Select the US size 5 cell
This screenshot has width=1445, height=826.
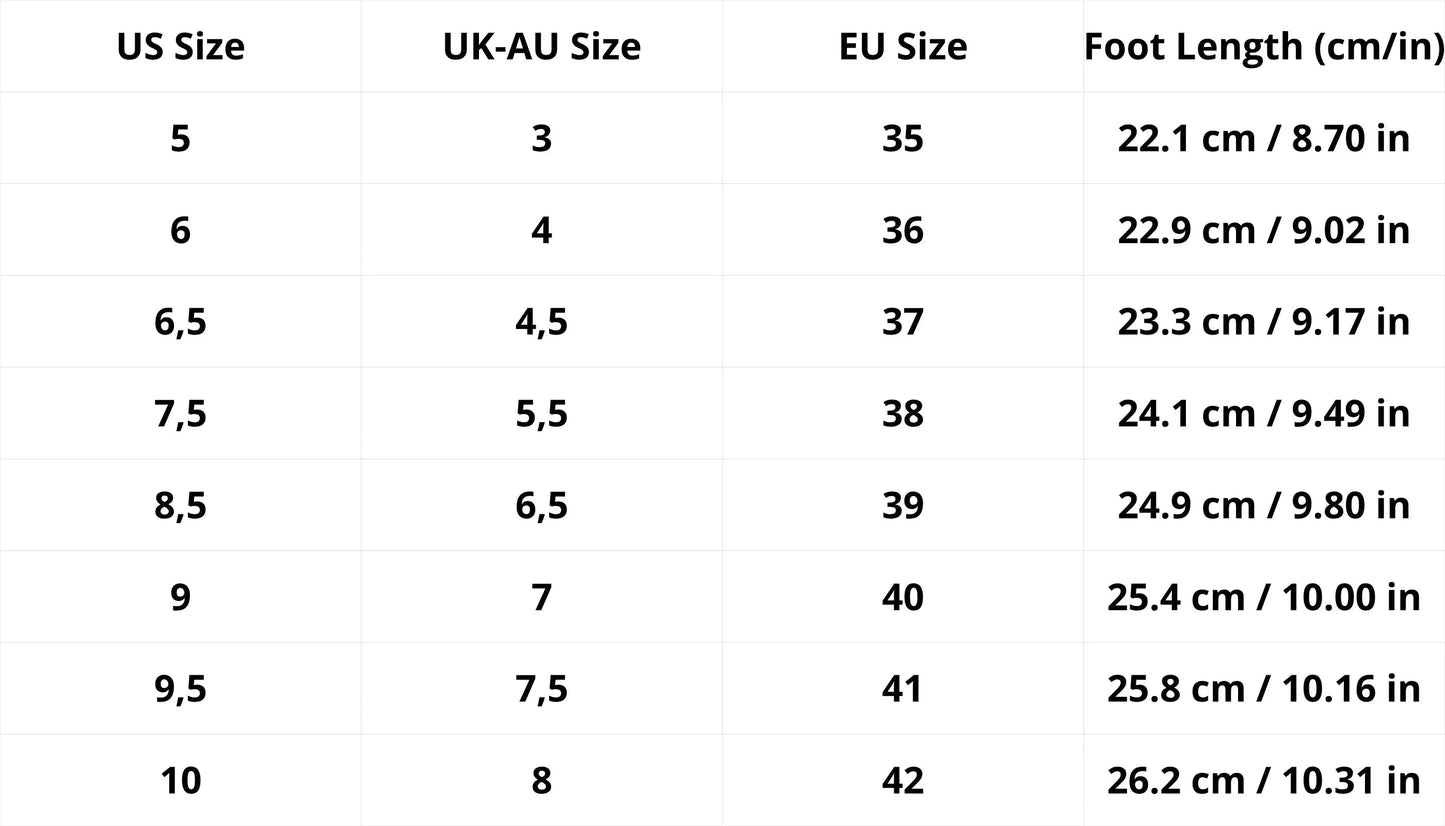180,138
